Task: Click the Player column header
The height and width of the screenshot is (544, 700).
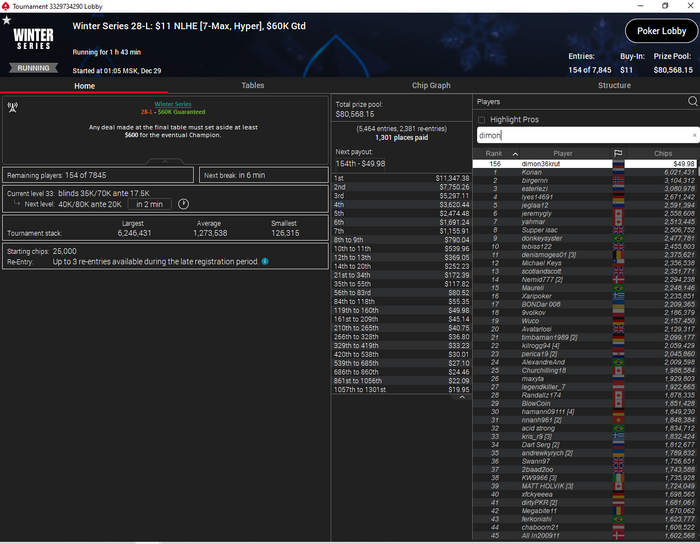Action: coord(562,153)
